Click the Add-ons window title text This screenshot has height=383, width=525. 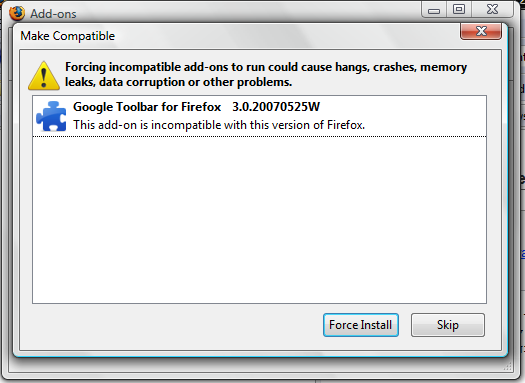click(x=53, y=14)
